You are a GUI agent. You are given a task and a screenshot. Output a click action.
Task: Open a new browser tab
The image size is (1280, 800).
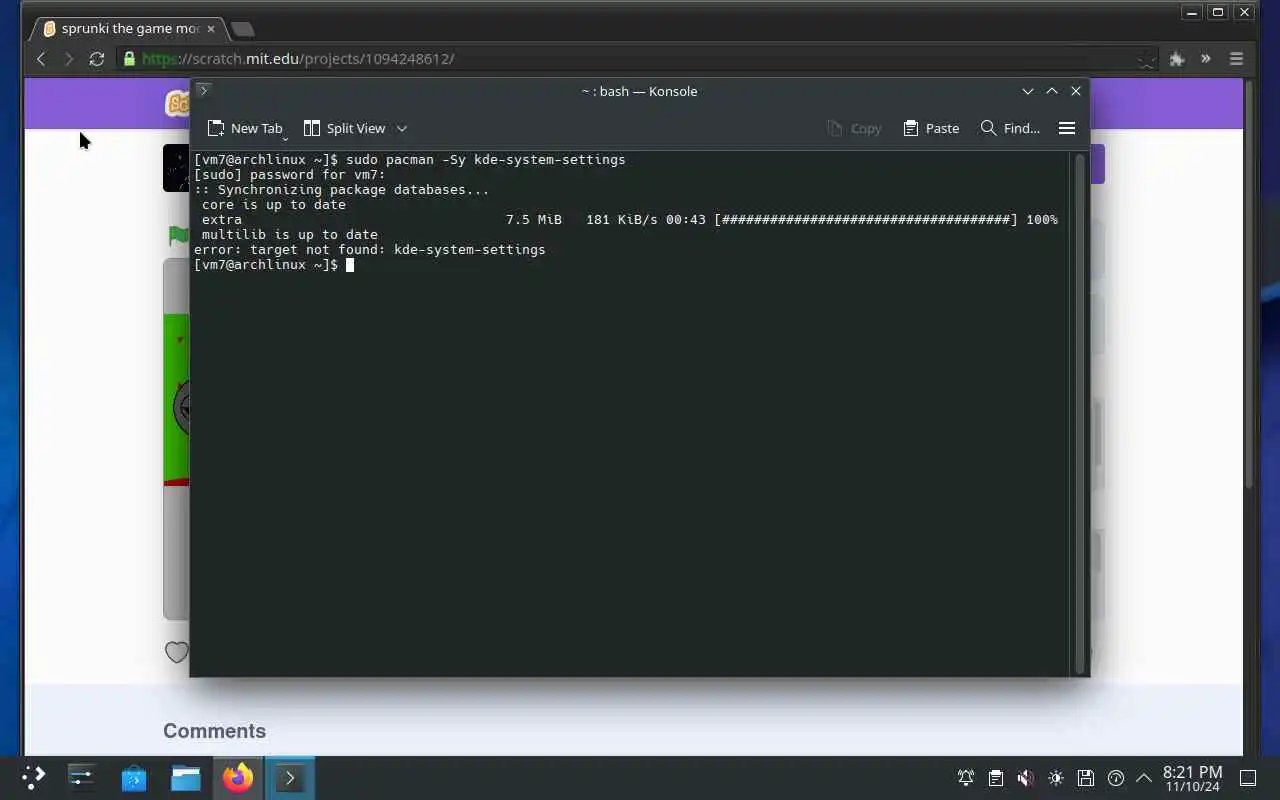click(243, 29)
